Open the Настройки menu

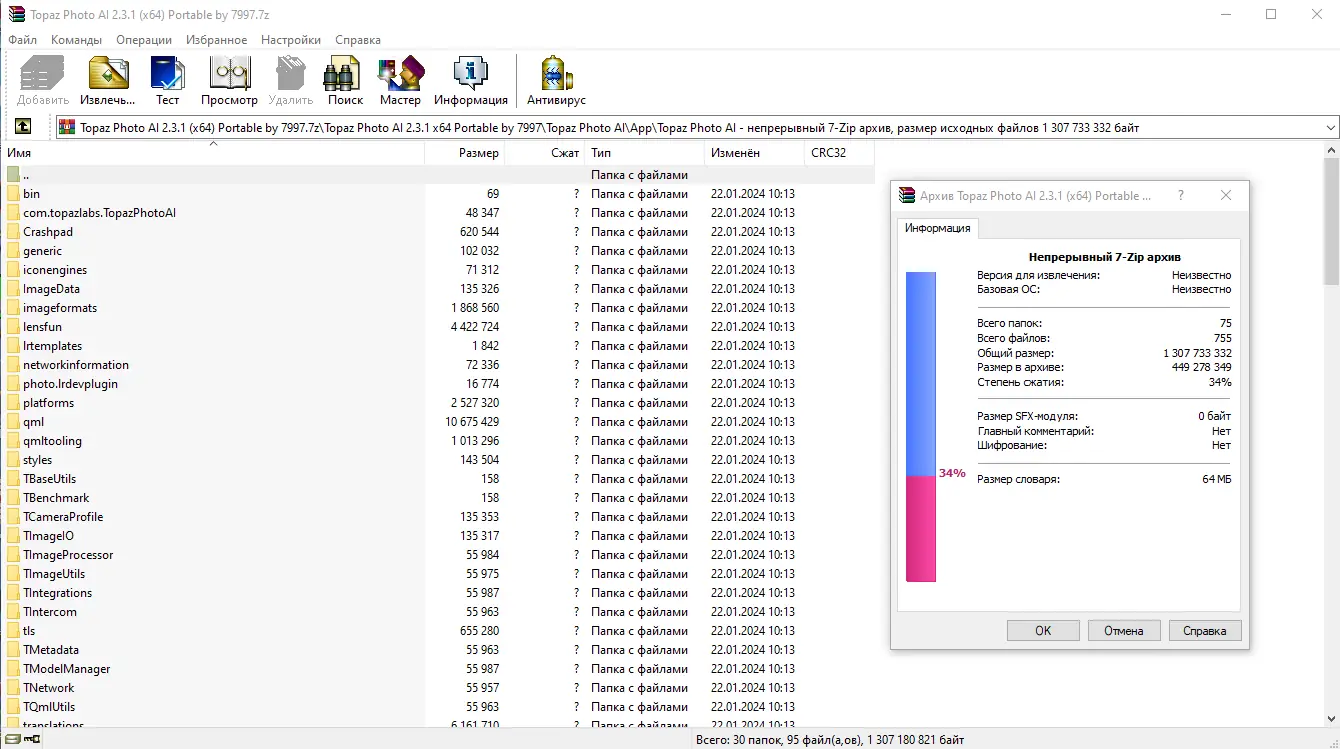coord(291,40)
